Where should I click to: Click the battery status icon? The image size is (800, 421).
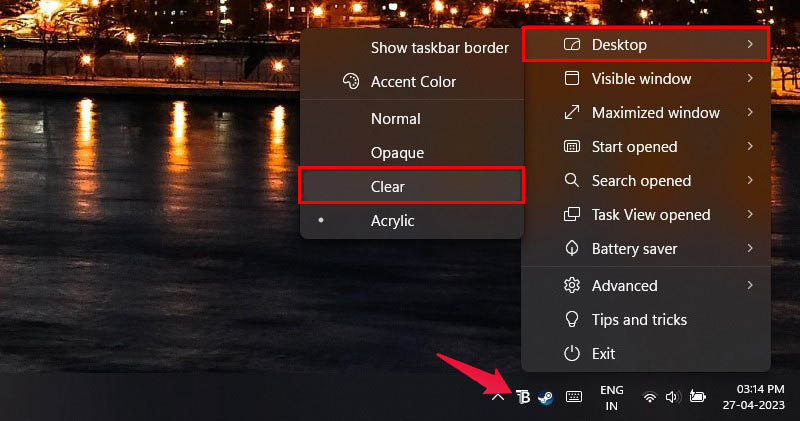tap(697, 396)
